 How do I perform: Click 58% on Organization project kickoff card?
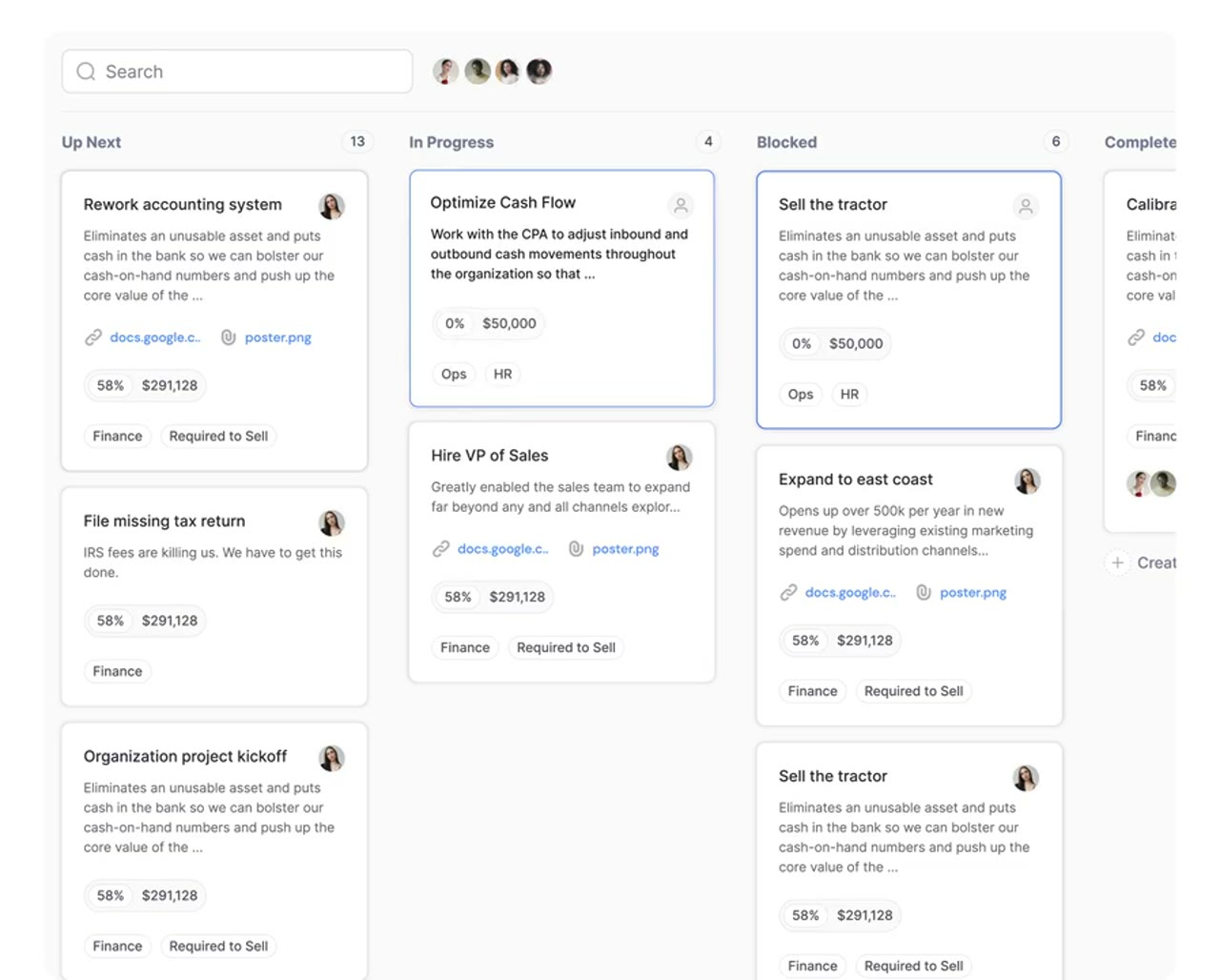tap(111, 895)
